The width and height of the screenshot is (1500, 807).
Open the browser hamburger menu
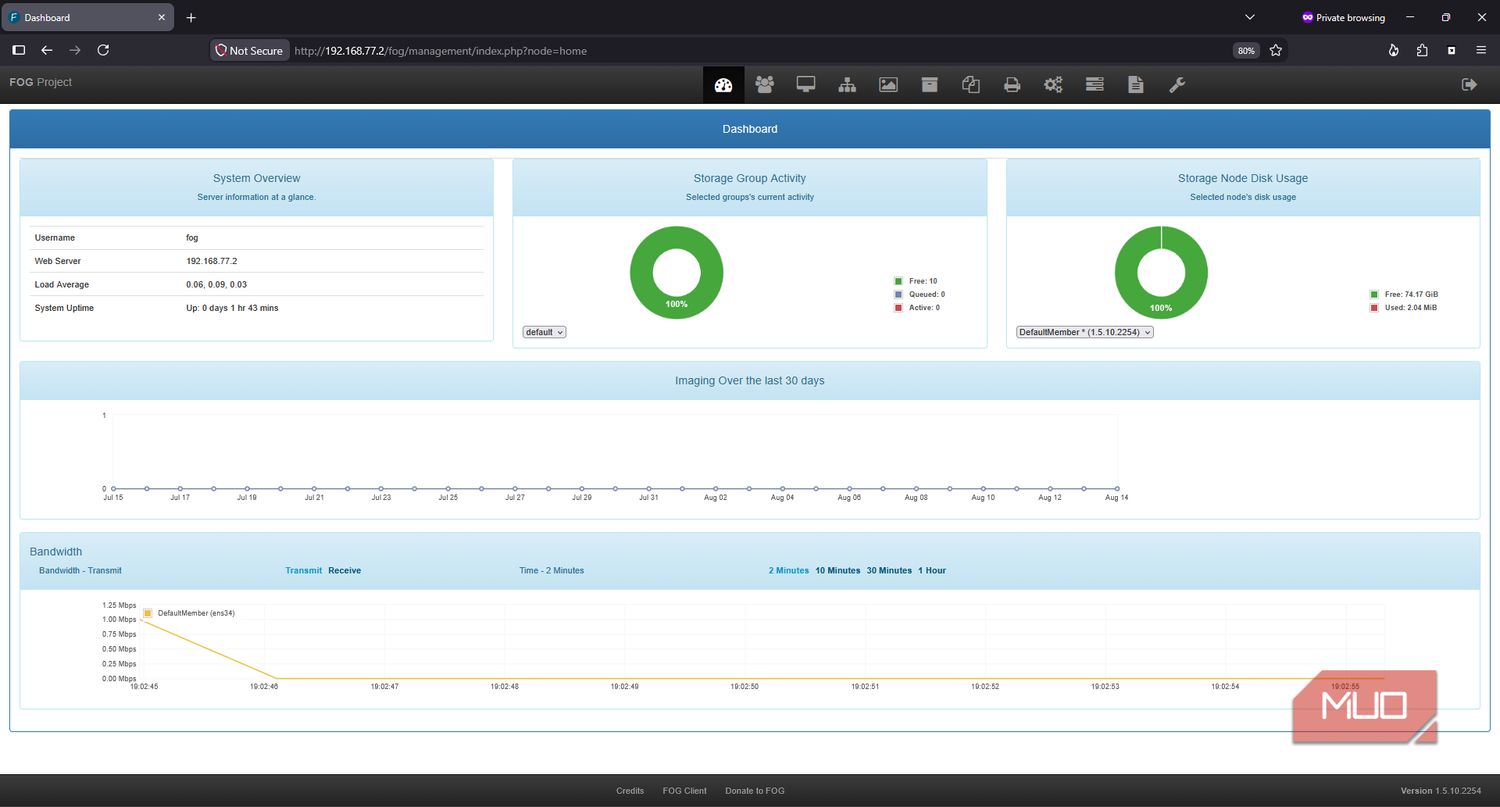click(1481, 50)
